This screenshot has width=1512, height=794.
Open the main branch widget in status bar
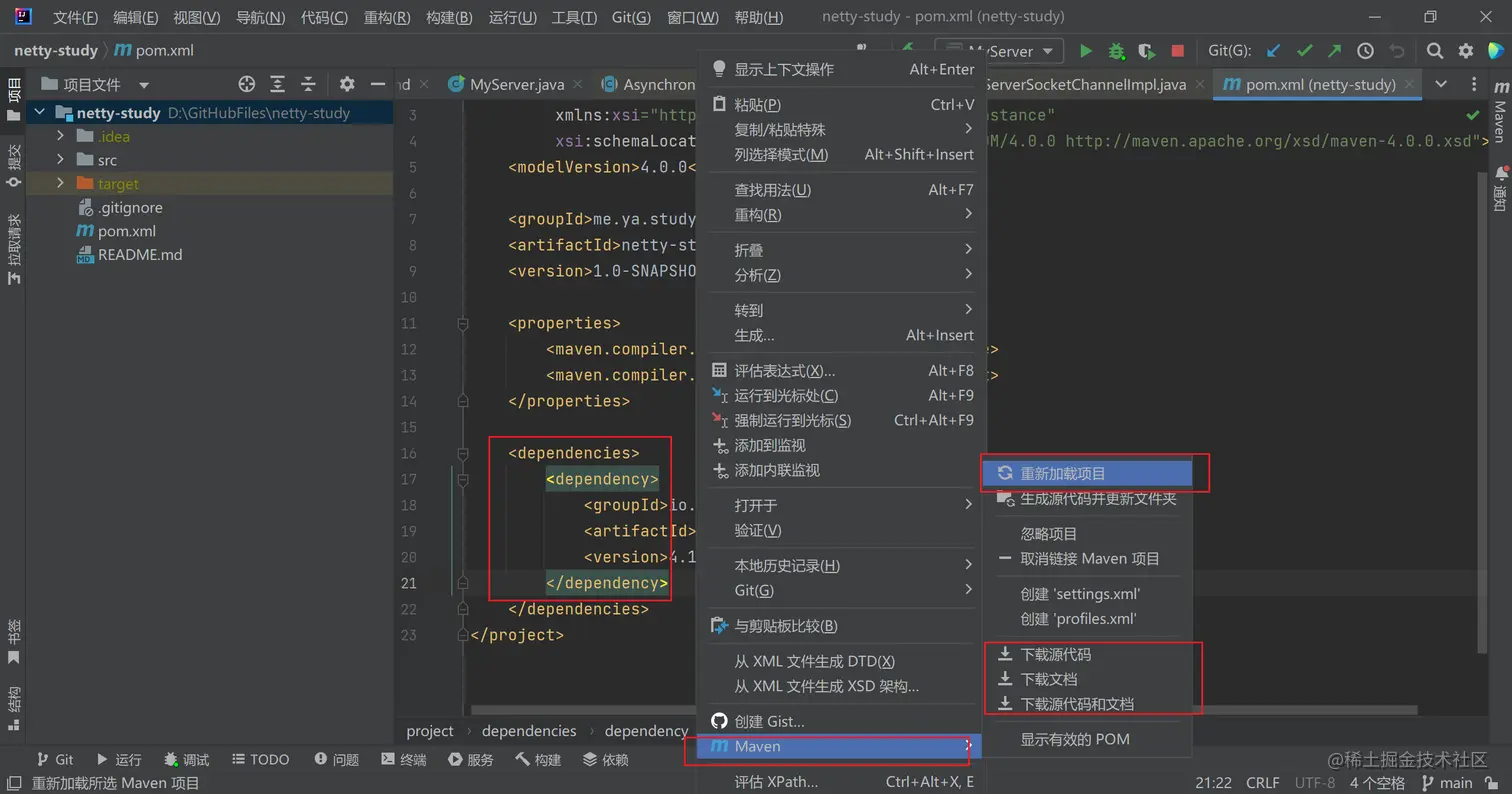tap(1449, 783)
